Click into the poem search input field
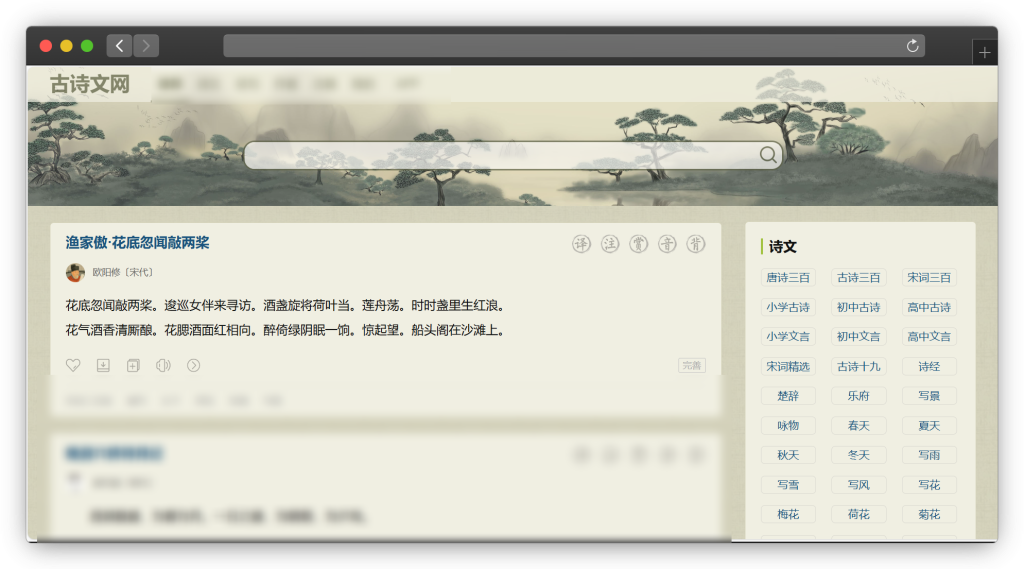Image resolution: width=1024 pixels, height=569 pixels. point(500,155)
